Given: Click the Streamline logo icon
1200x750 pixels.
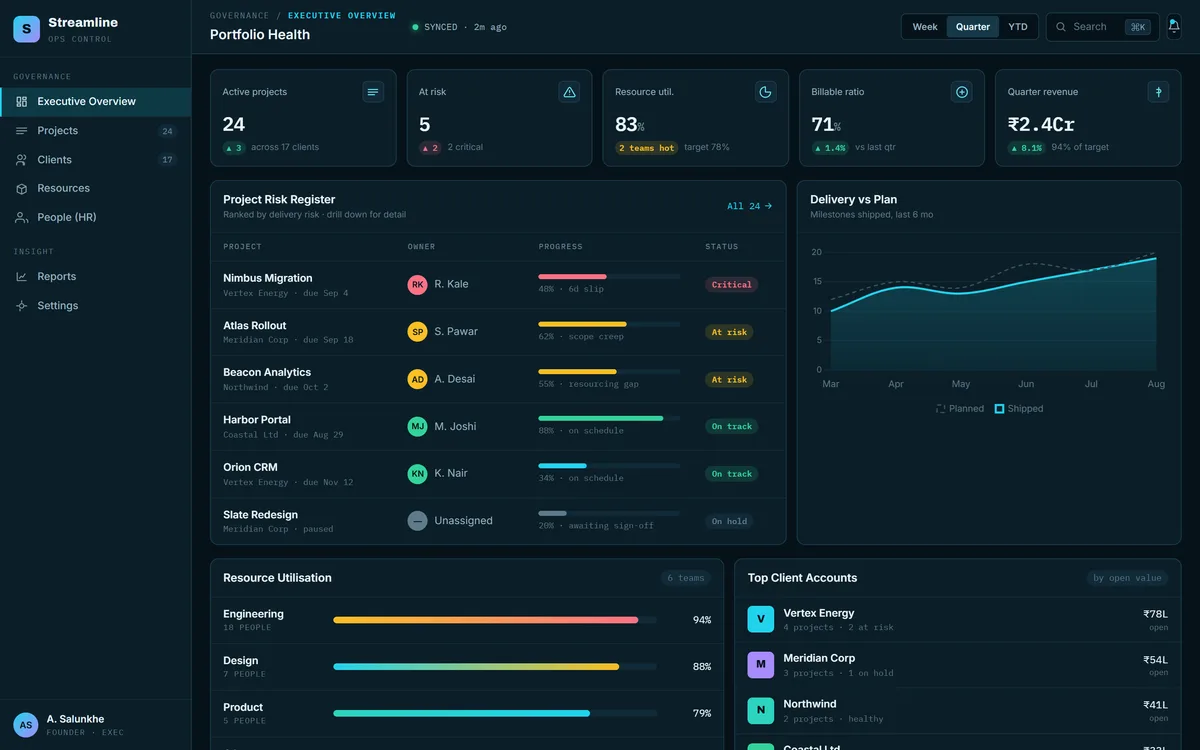Looking at the screenshot, I should pos(27,29).
